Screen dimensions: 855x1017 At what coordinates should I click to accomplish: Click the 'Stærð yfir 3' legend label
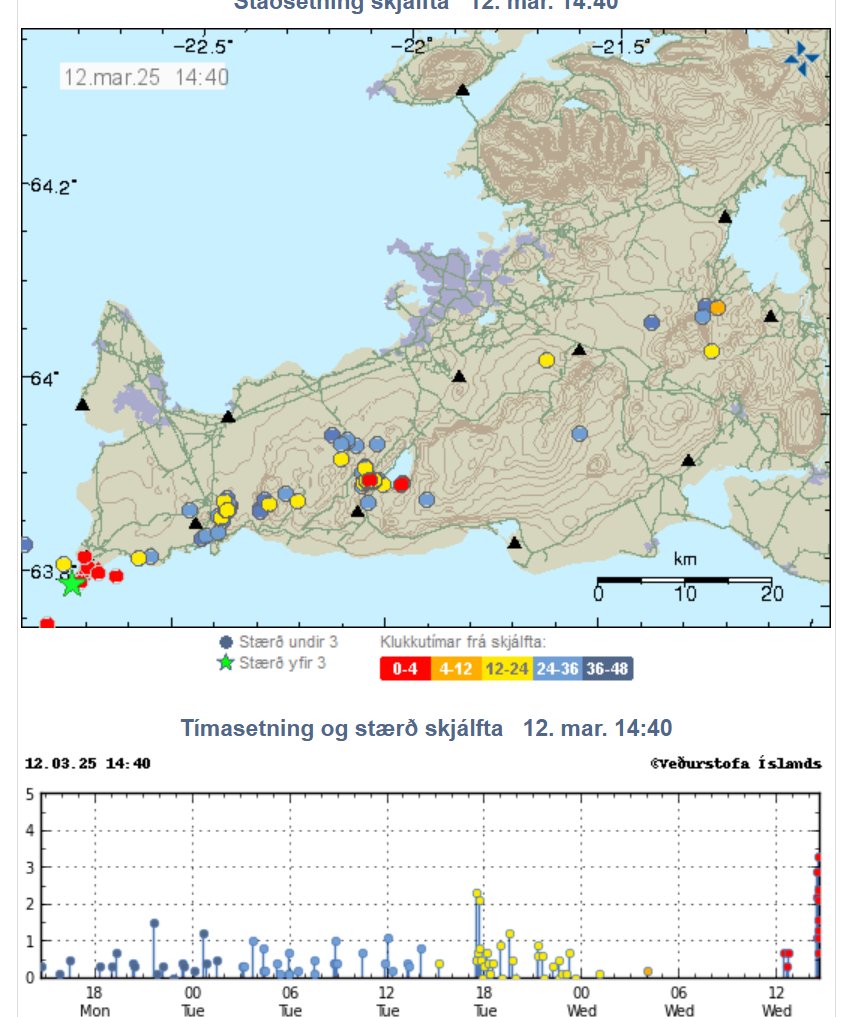point(282,663)
